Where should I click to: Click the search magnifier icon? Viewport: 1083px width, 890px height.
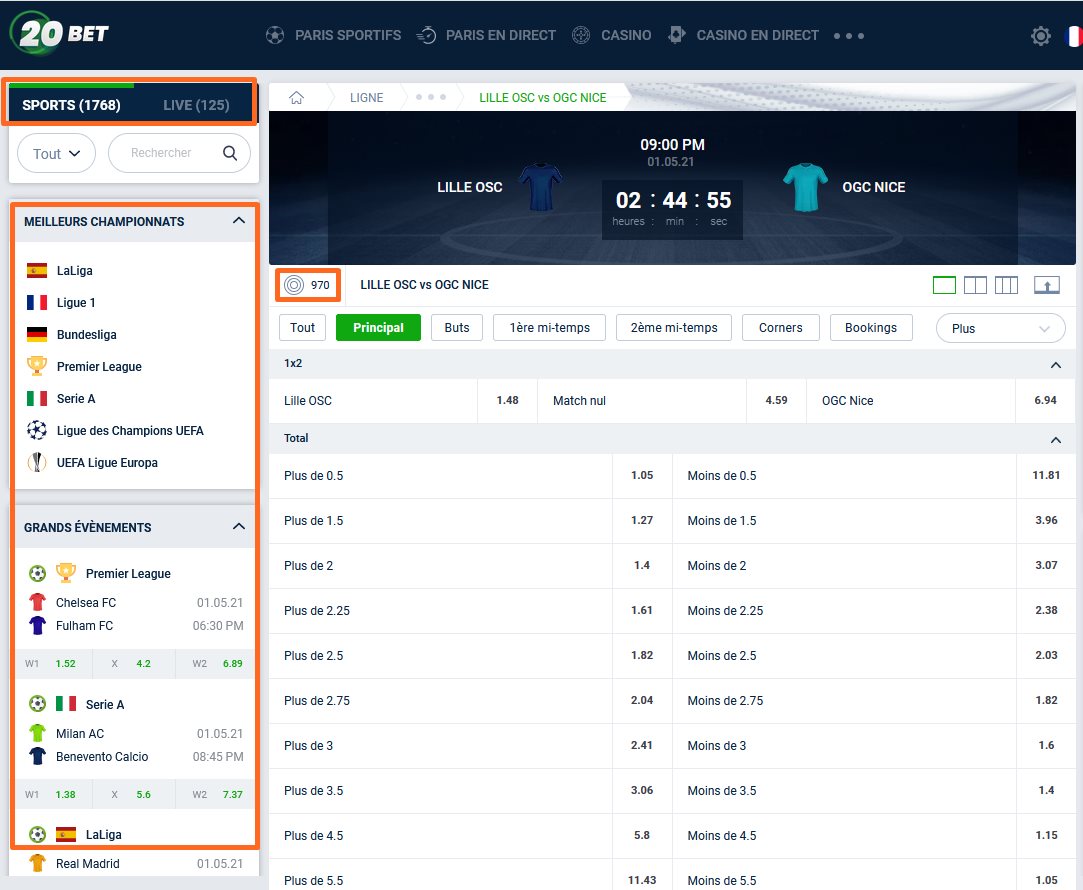230,153
